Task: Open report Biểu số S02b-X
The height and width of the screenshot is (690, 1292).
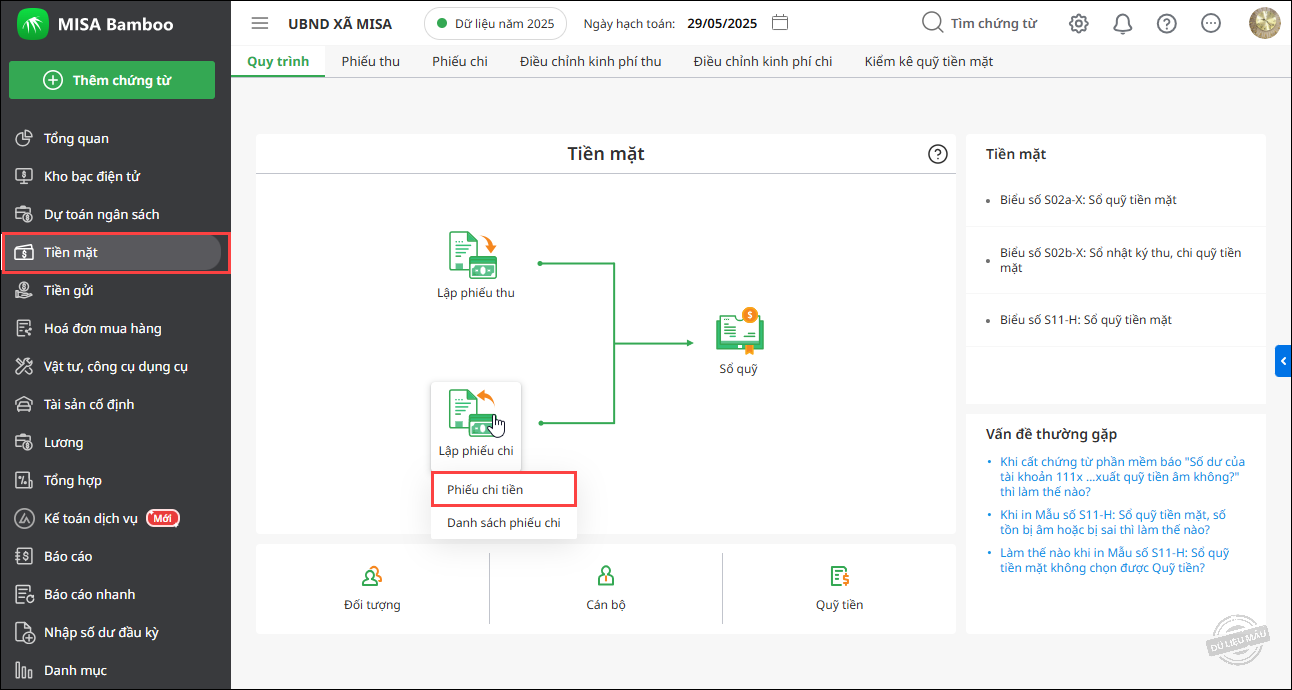Action: tap(1120, 260)
